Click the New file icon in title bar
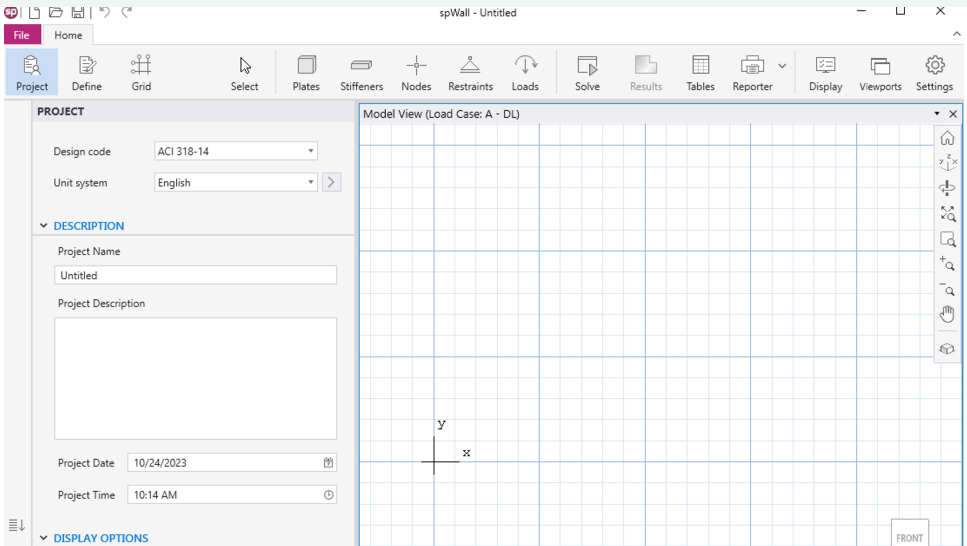Image resolution: width=967 pixels, height=546 pixels. (x=35, y=12)
